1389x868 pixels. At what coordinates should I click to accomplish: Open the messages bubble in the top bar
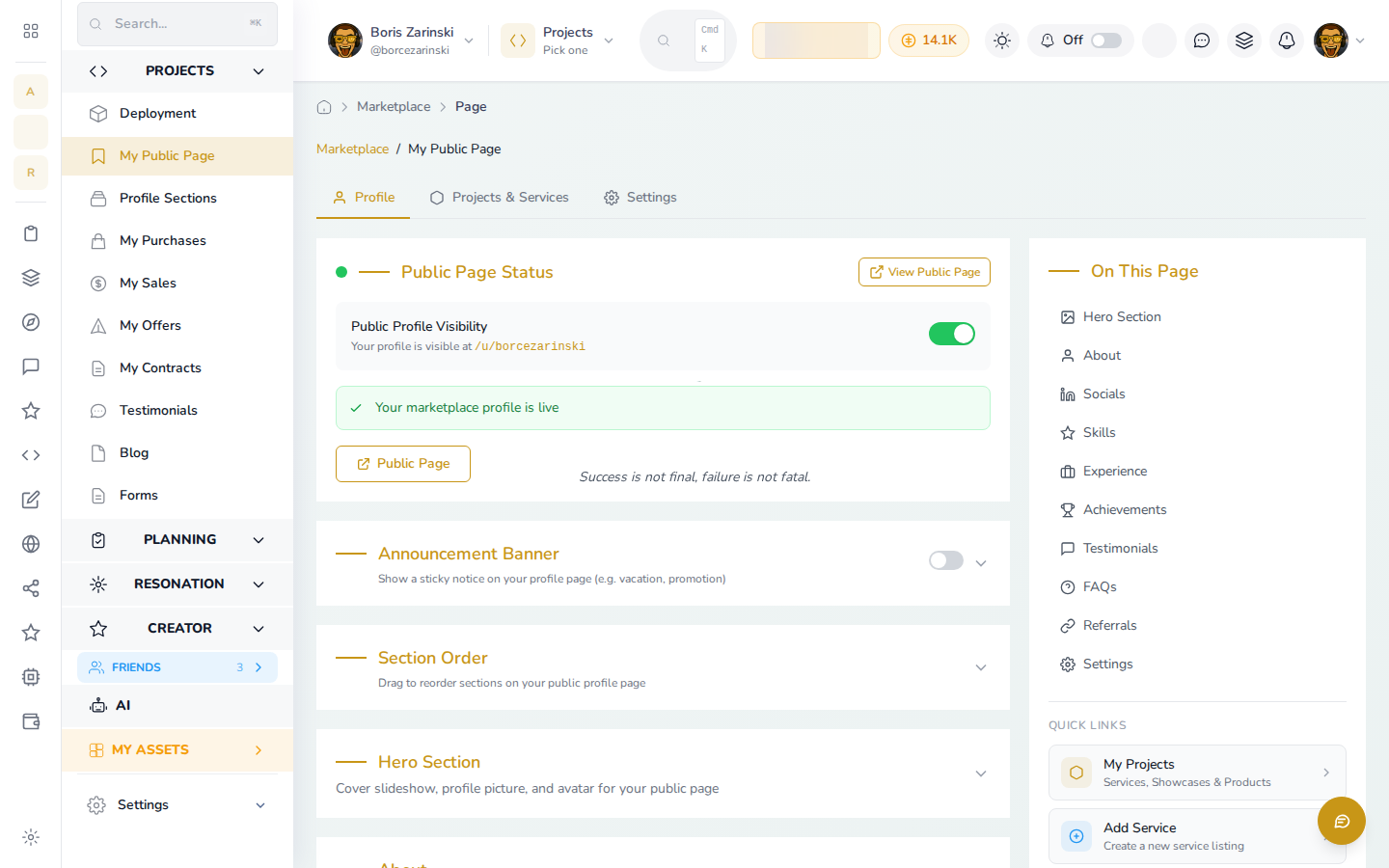pyautogui.click(x=1202, y=41)
